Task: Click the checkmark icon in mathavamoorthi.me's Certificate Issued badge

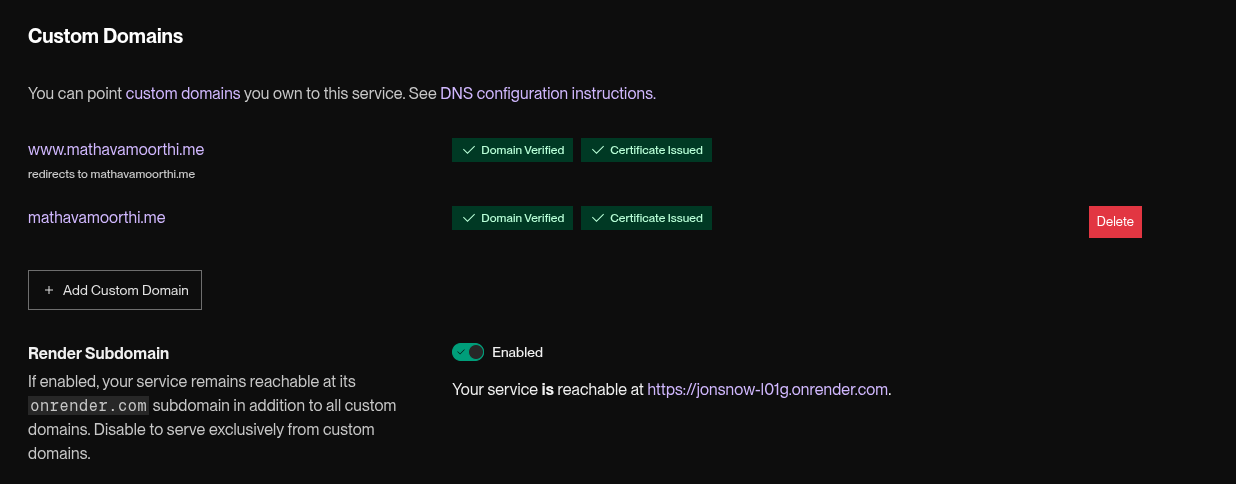Action: click(597, 218)
